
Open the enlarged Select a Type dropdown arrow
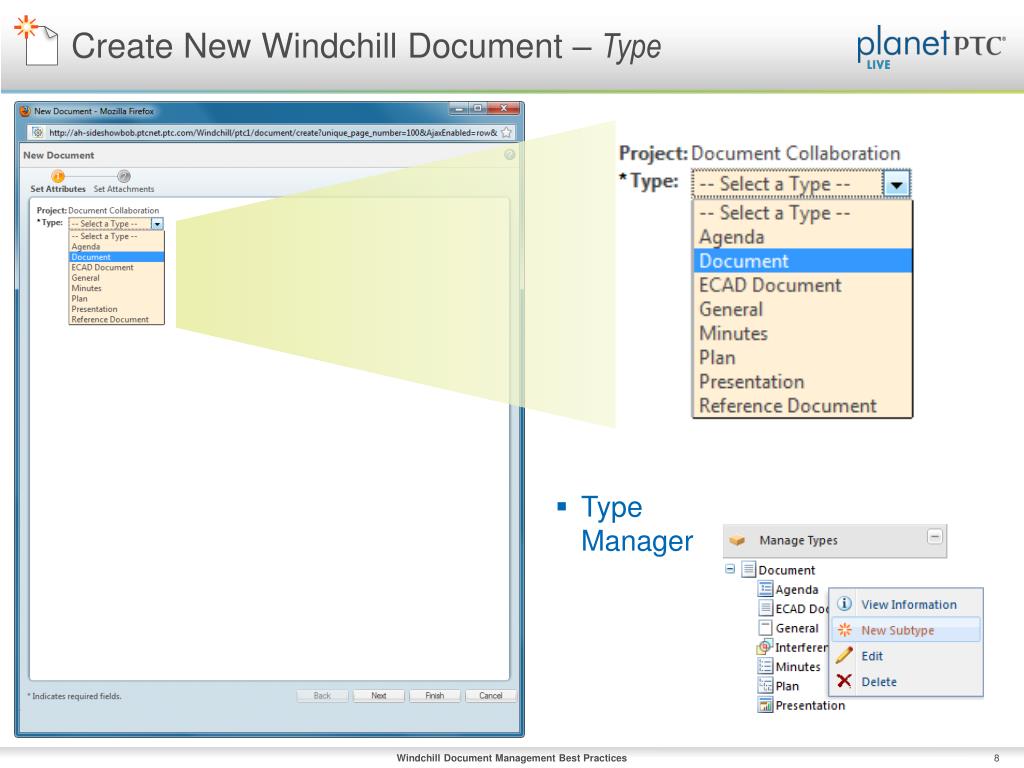pyautogui.click(x=896, y=184)
